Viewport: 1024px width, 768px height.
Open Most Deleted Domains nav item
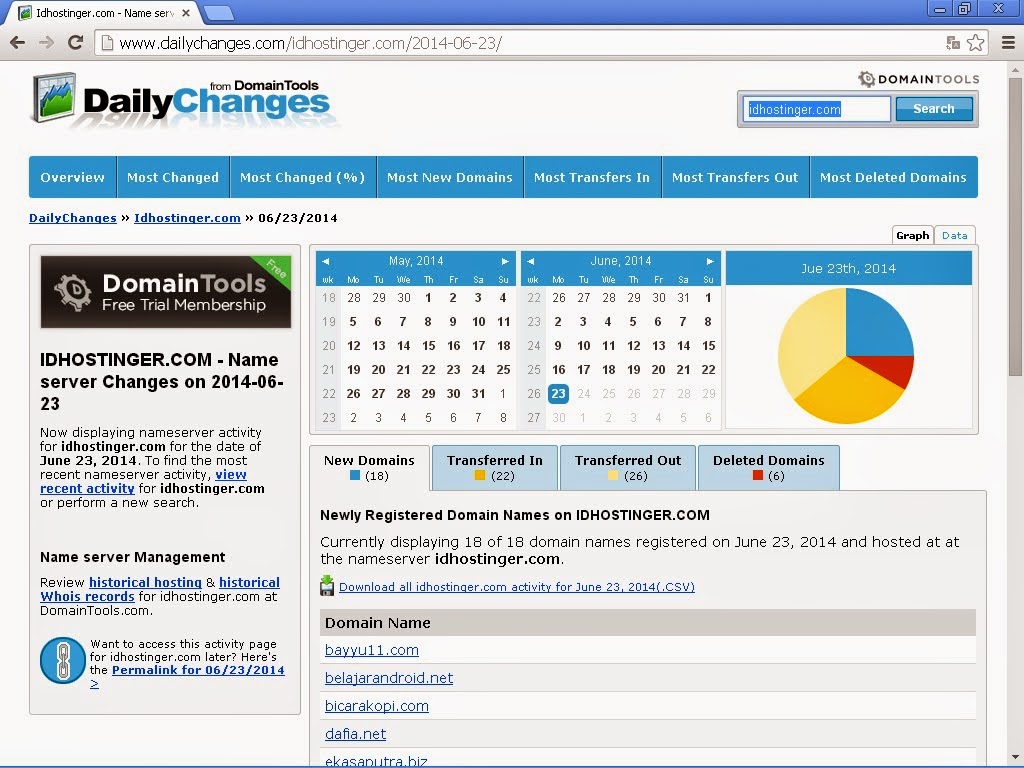tap(893, 177)
